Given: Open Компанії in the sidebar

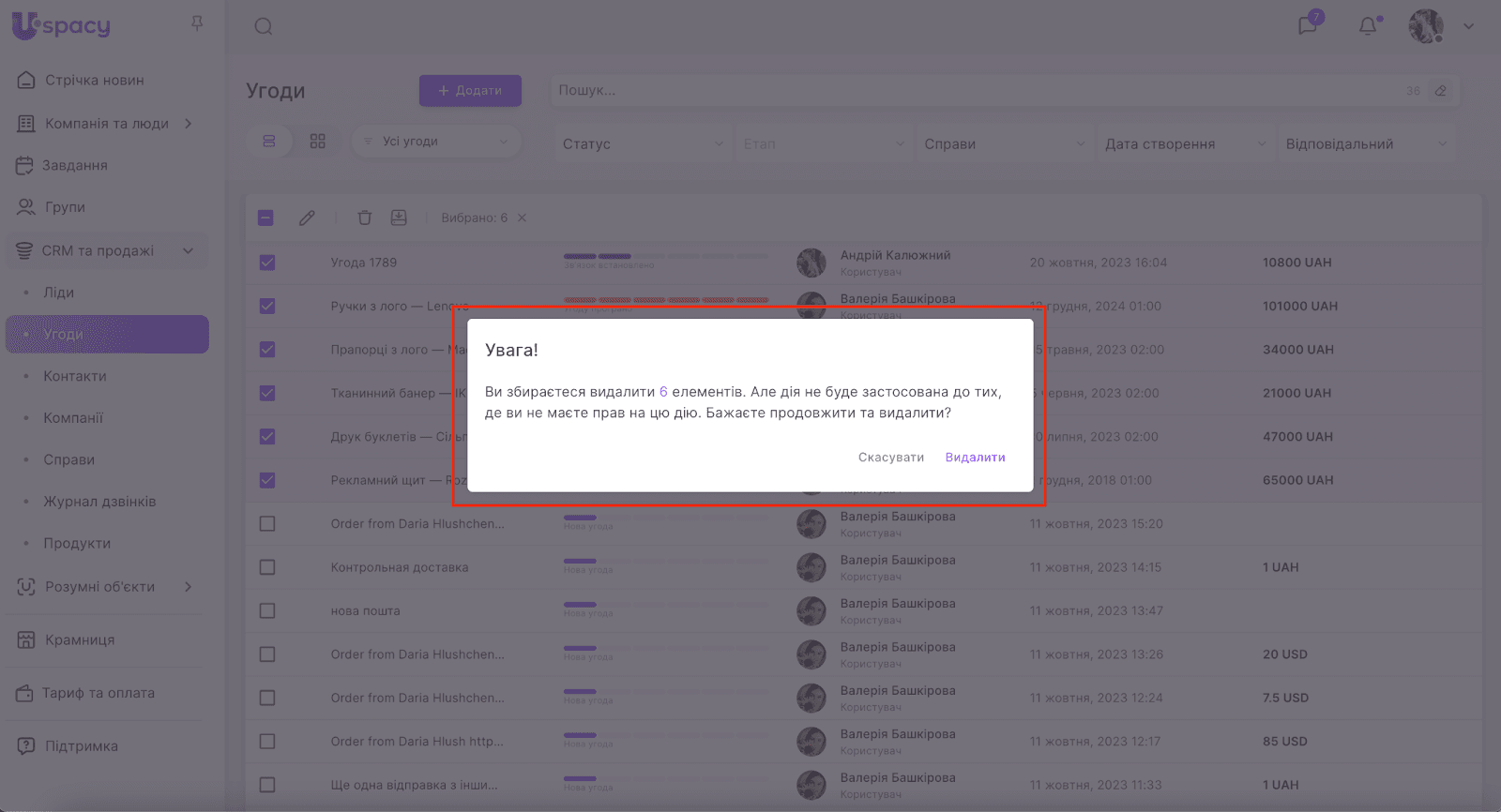Looking at the screenshot, I should pos(73,418).
